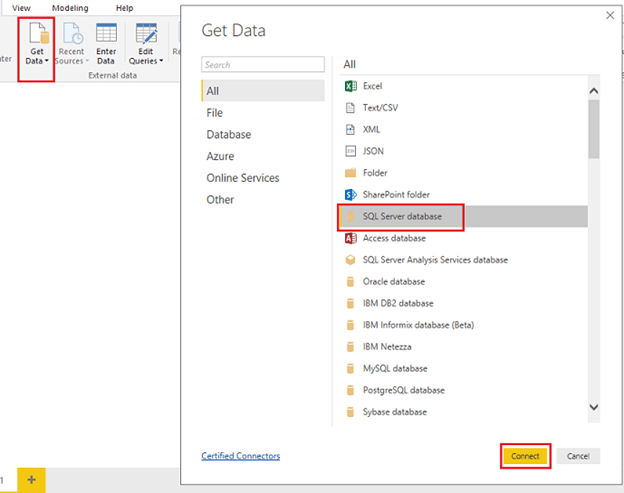624x493 pixels.
Task: Select the Folder connector icon
Action: (350, 173)
